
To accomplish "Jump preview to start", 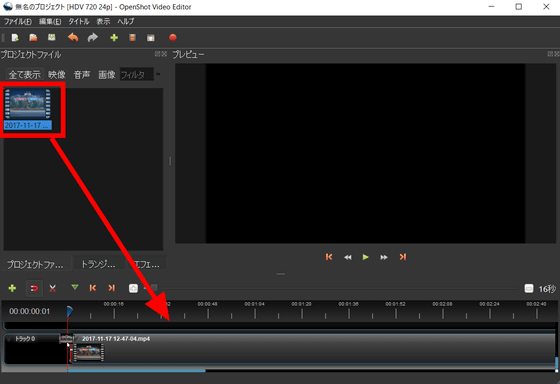I will pyautogui.click(x=329, y=257).
